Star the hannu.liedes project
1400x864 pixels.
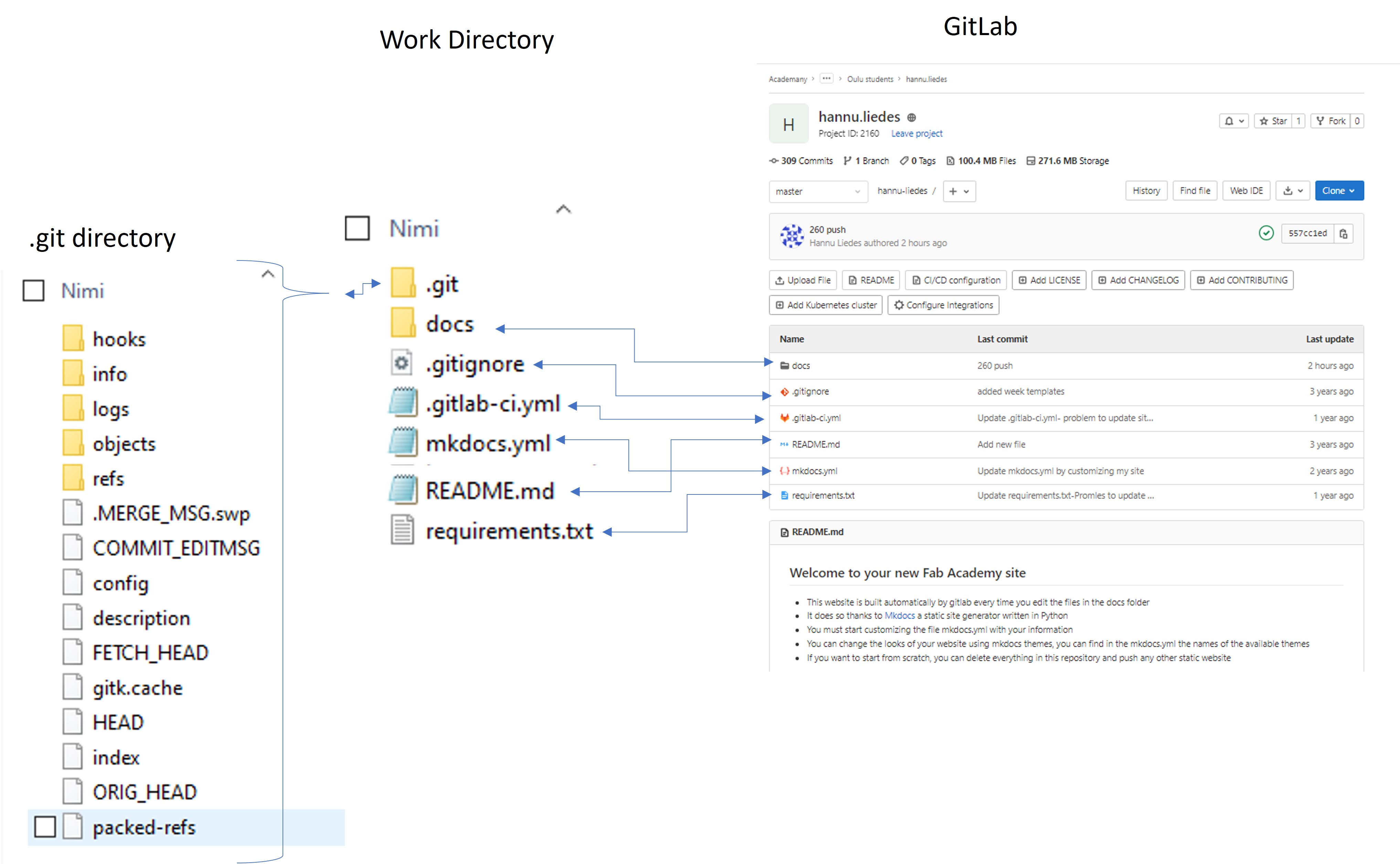[x=1273, y=121]
